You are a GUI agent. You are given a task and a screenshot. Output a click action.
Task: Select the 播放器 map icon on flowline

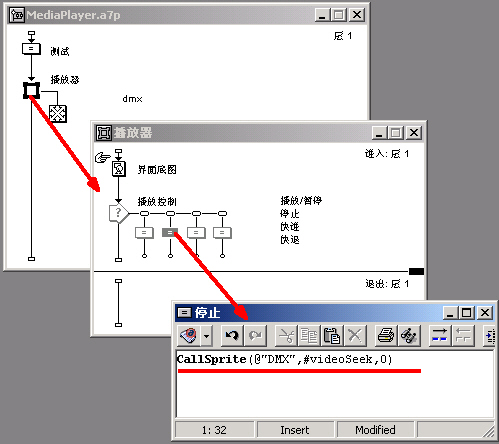click(x=31, y=90)
